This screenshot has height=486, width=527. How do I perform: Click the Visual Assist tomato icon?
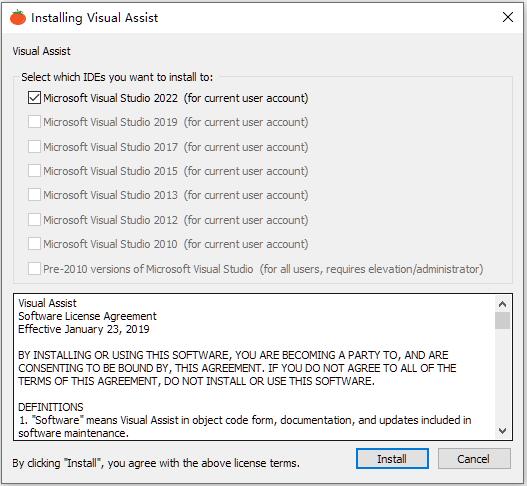pyautogui.click(x=18, y=17)
